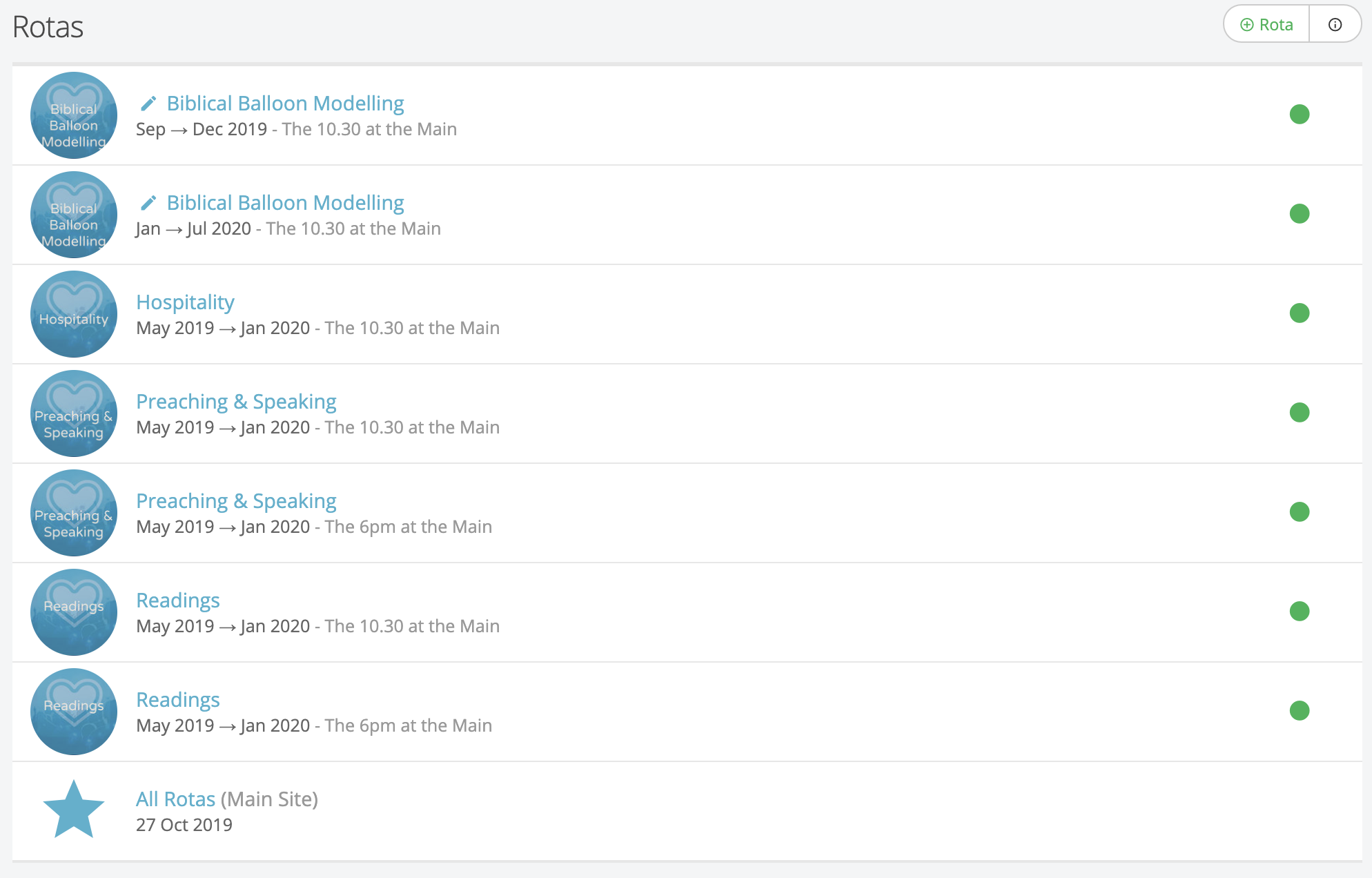
Task: Click the Readings heart icon for the 6pm rota
Action: click(73, 711)
